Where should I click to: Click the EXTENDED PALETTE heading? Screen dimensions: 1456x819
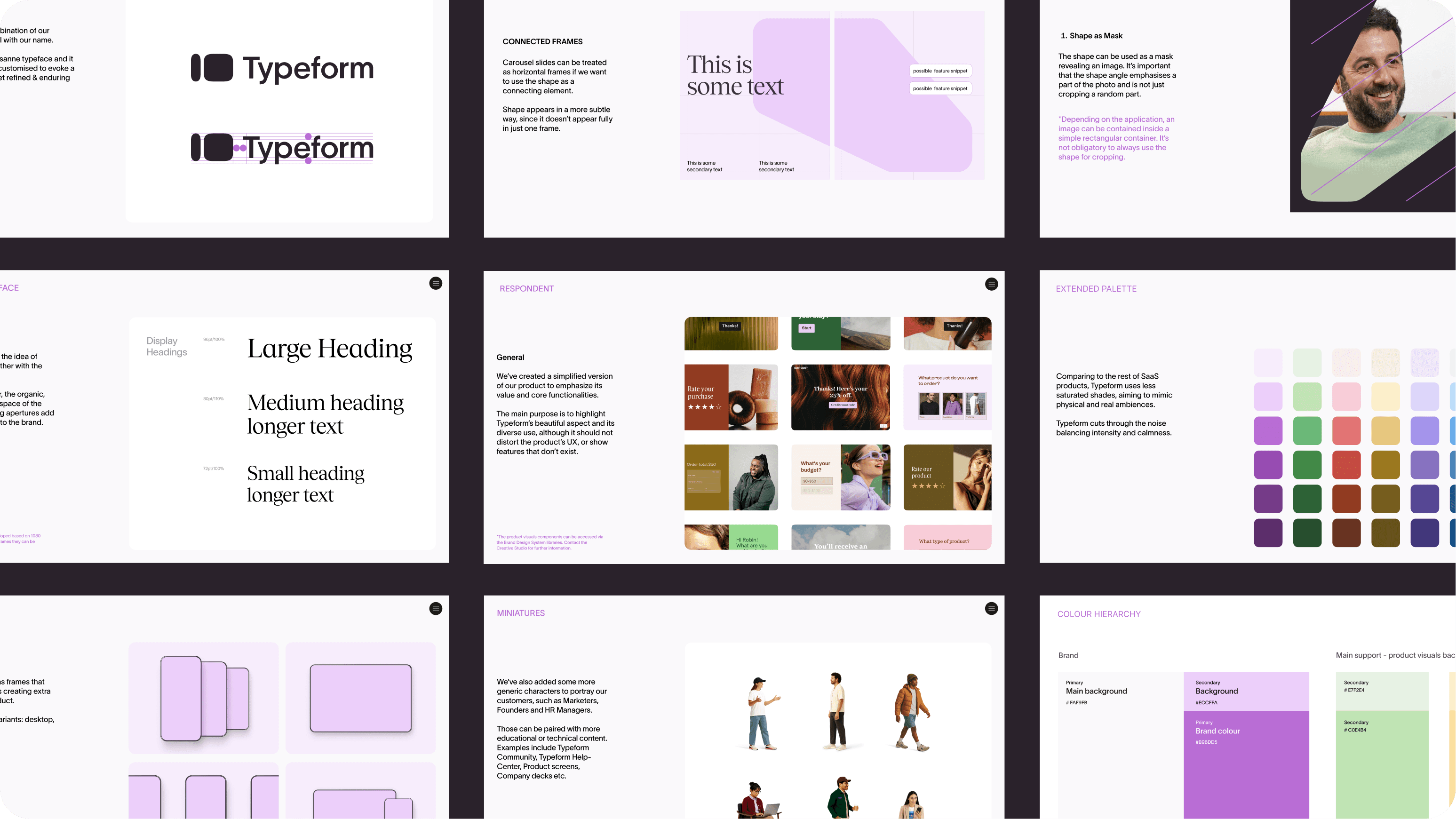click(x=1096, y=289)
